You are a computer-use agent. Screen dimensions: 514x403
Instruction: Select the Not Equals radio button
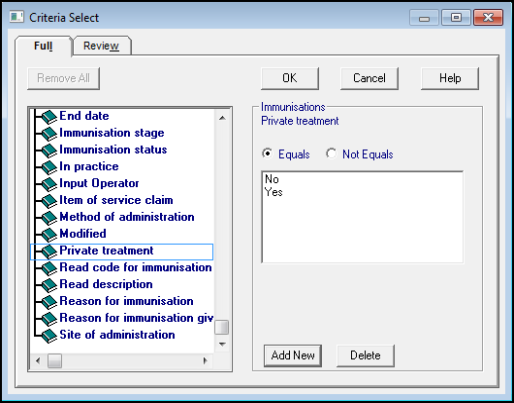tap(331, 154)
